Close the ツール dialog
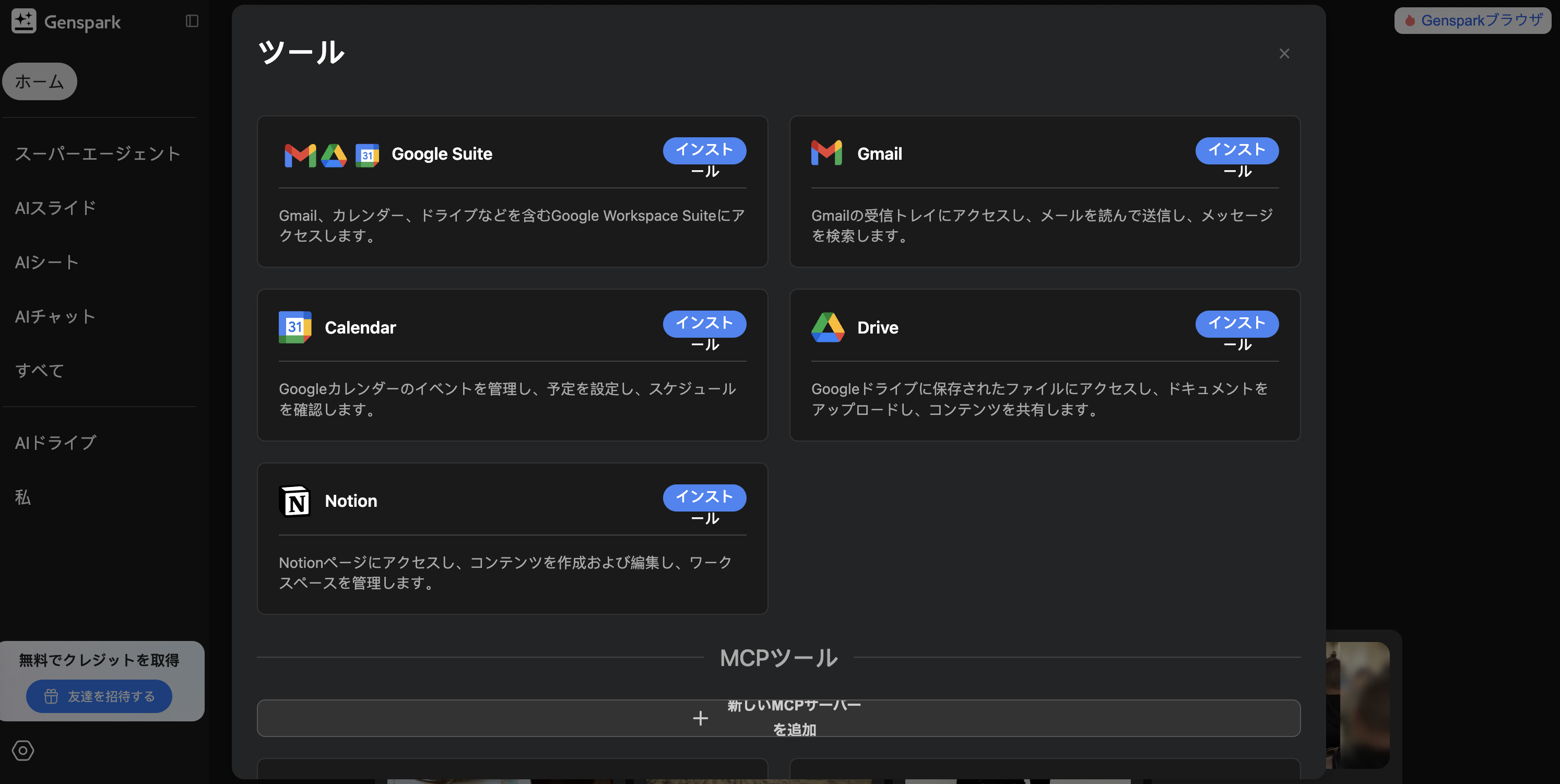 1284,54
